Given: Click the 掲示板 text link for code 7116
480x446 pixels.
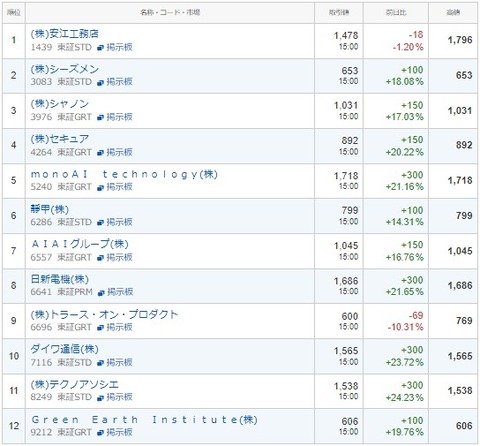Looking at the screenshot, I should 119,362.
